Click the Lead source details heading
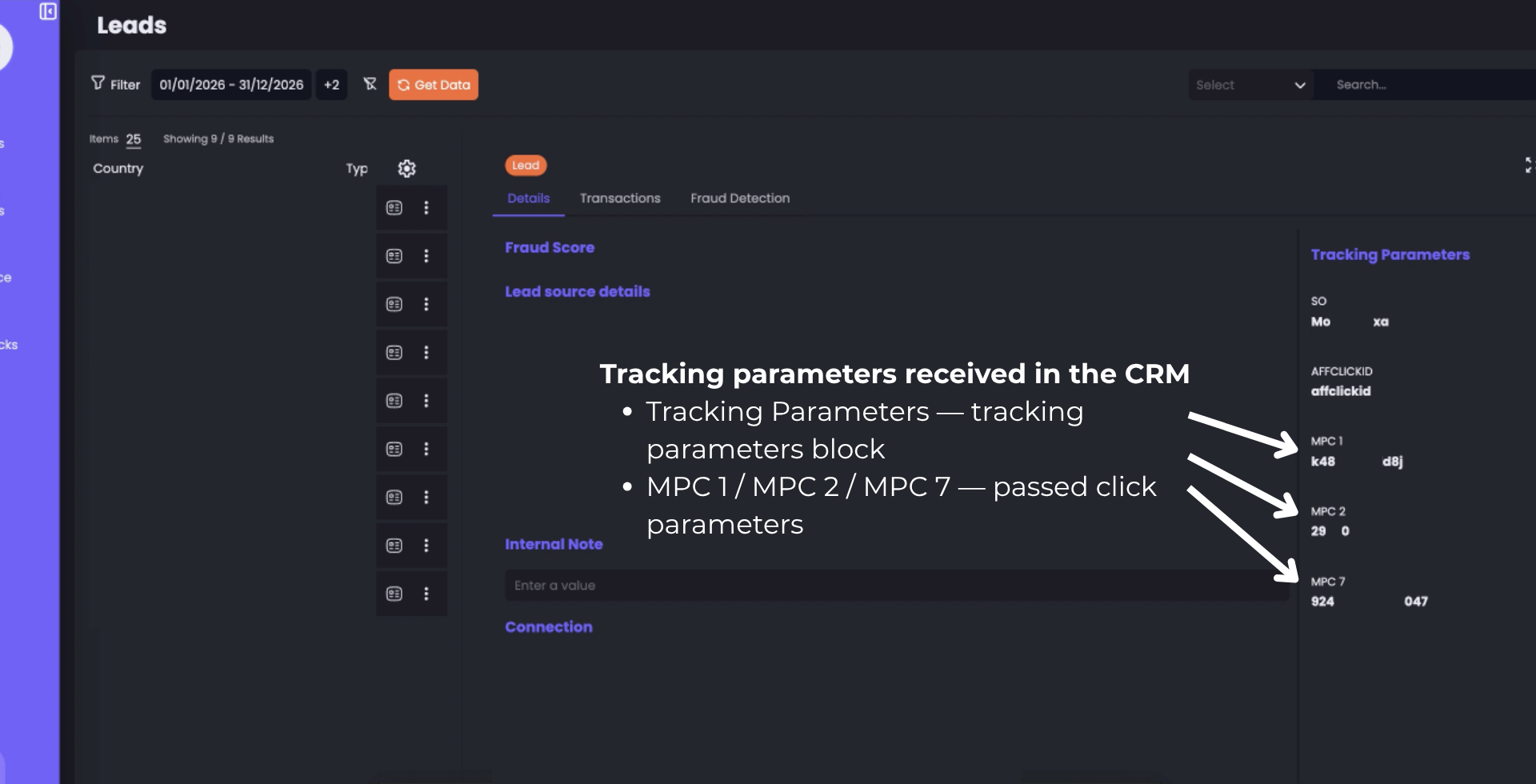 [577, 291]
